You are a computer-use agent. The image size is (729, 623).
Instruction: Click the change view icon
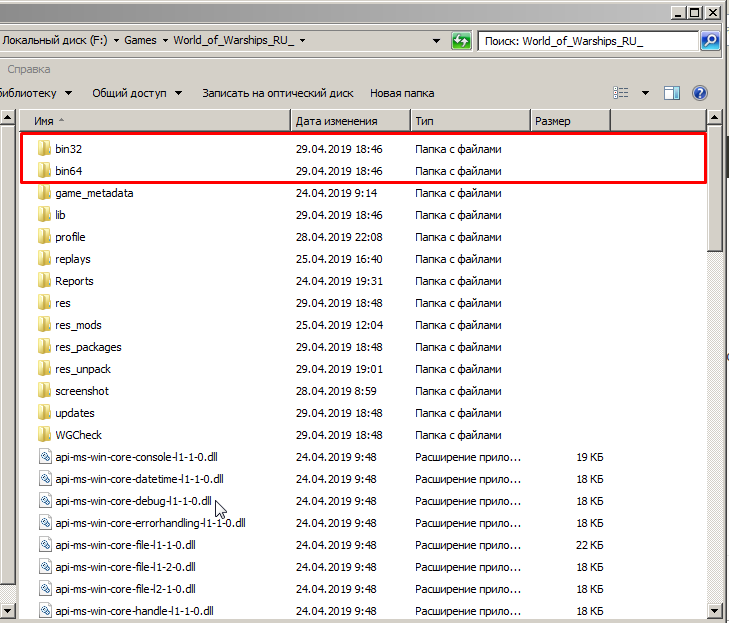click(621, 93)
